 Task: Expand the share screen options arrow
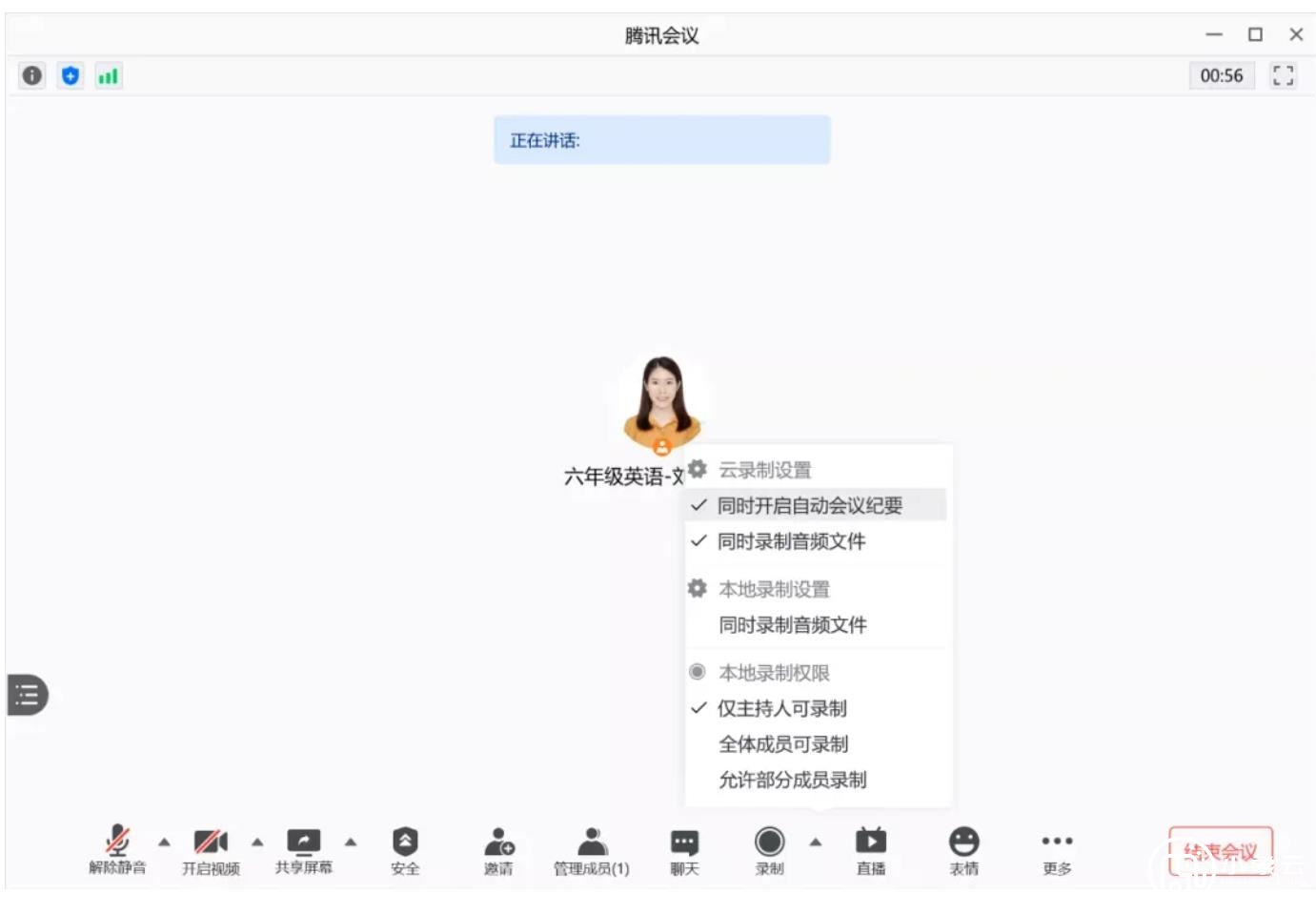(351, 842)
